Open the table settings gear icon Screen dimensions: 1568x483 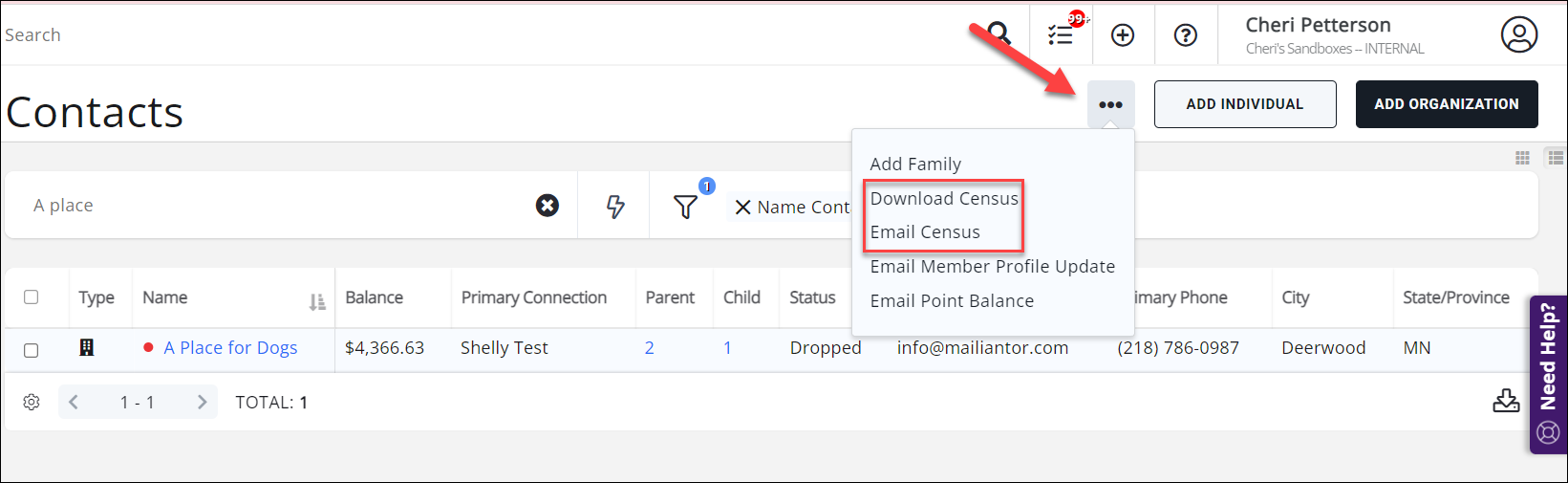[x=32, y=402]
